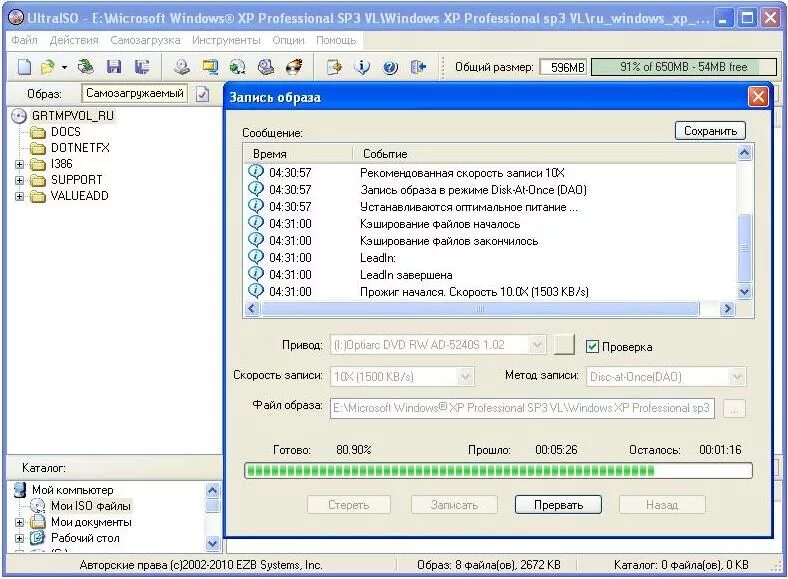Expand the VALUEADD folder

coord(20,196)
